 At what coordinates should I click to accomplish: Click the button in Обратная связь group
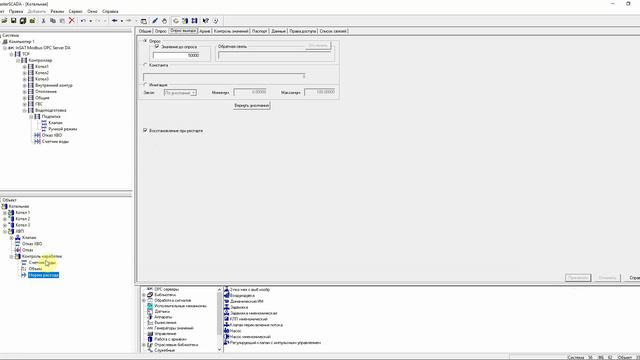click(x=318, y=45)
